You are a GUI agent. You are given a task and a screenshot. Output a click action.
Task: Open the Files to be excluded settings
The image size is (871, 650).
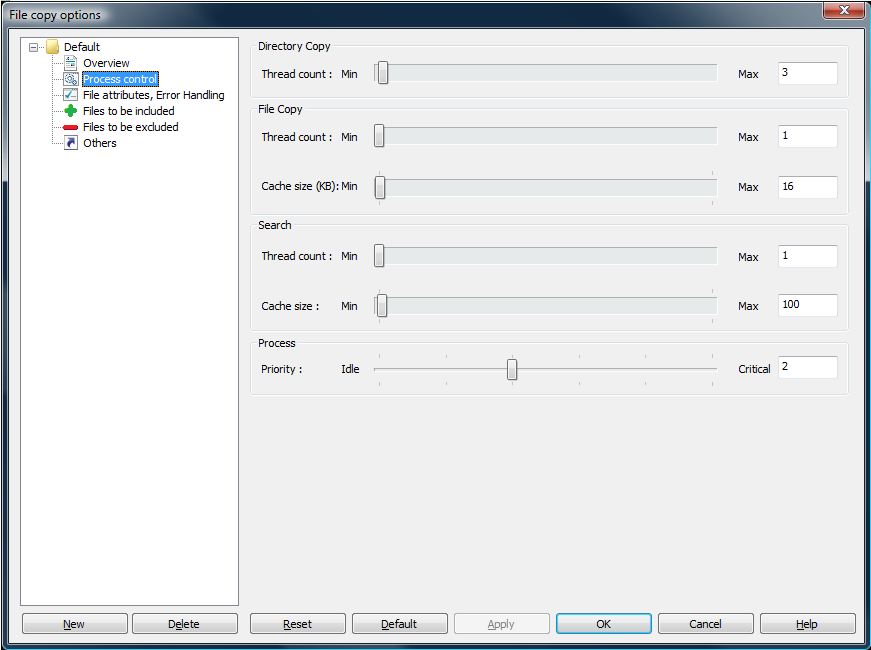pyautogui.click(x=130, y=127)
